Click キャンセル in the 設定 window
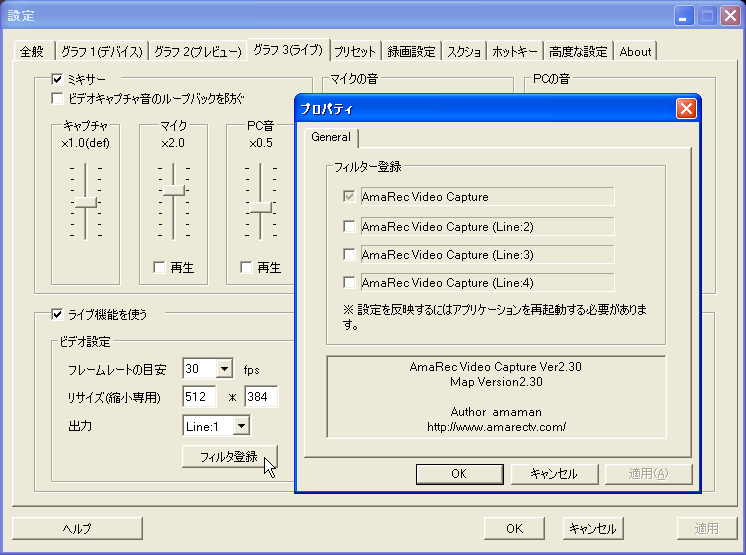The image size is (746, 555). (x=593, y=528)
